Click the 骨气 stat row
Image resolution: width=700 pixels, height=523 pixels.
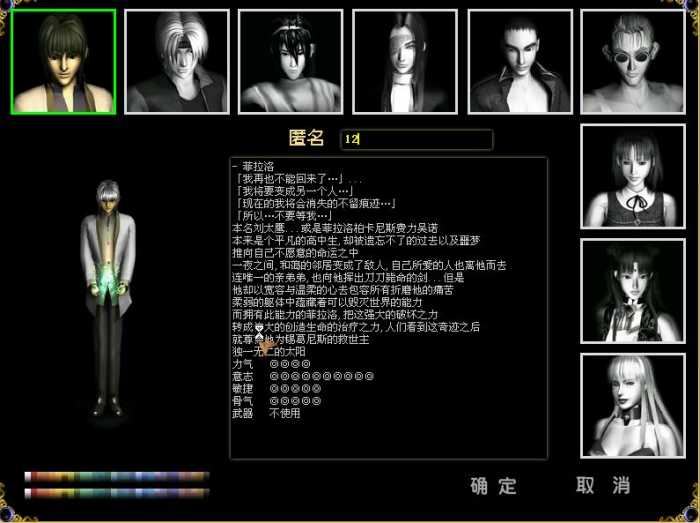276,401
